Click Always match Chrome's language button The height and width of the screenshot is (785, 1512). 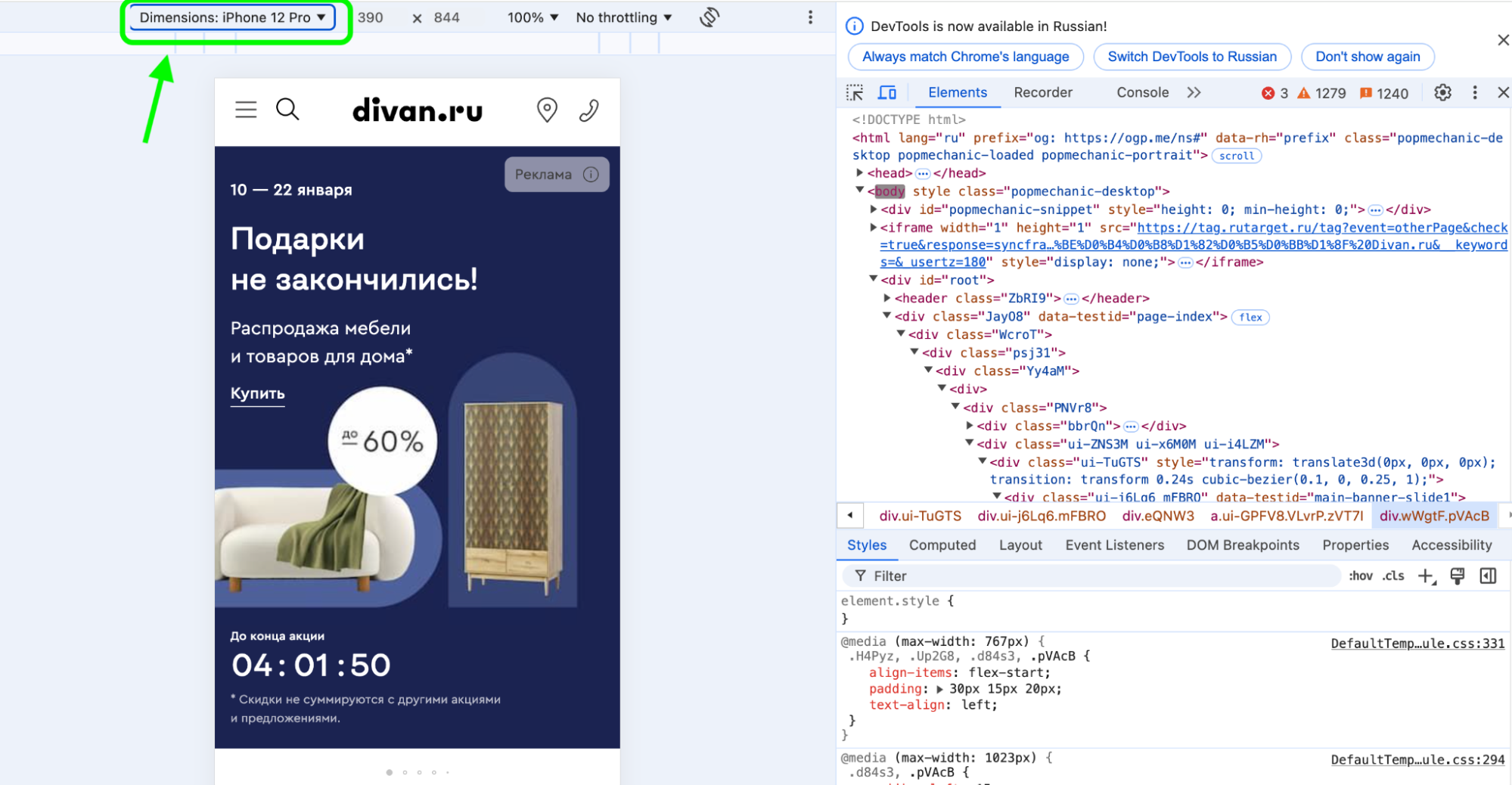pos(966,57)
